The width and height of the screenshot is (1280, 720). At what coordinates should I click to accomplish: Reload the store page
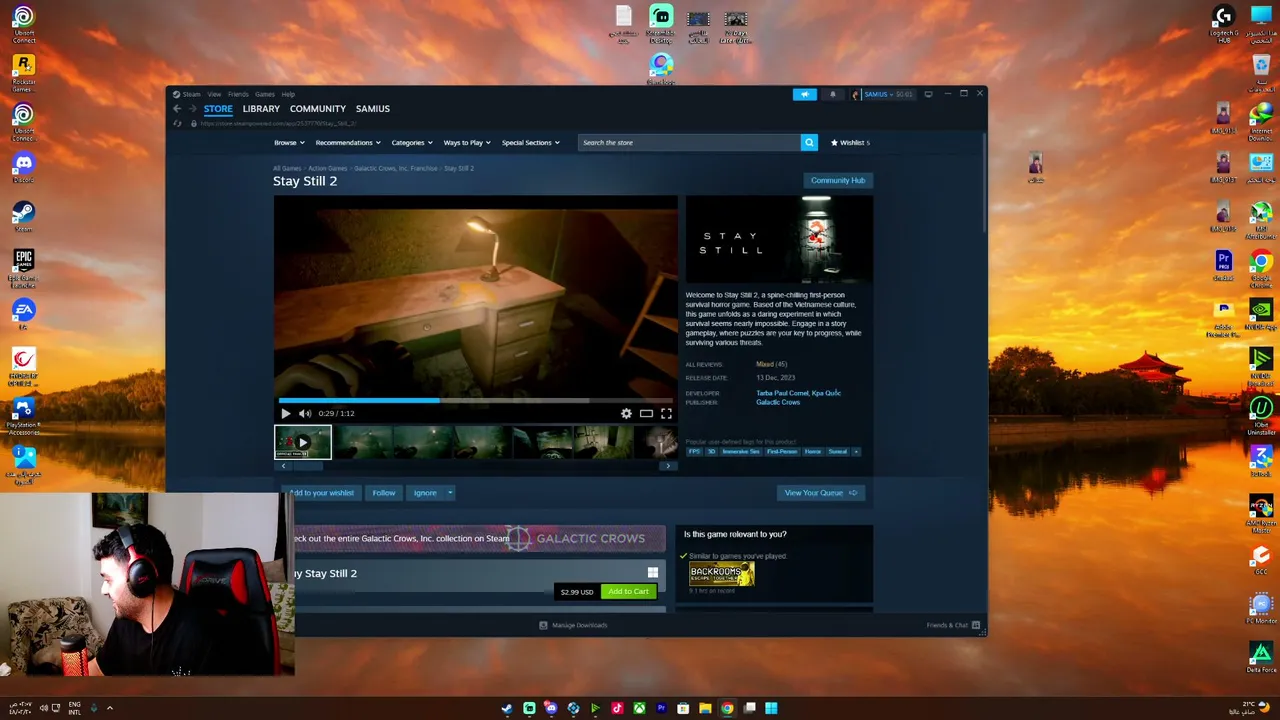tap(178, 123)
